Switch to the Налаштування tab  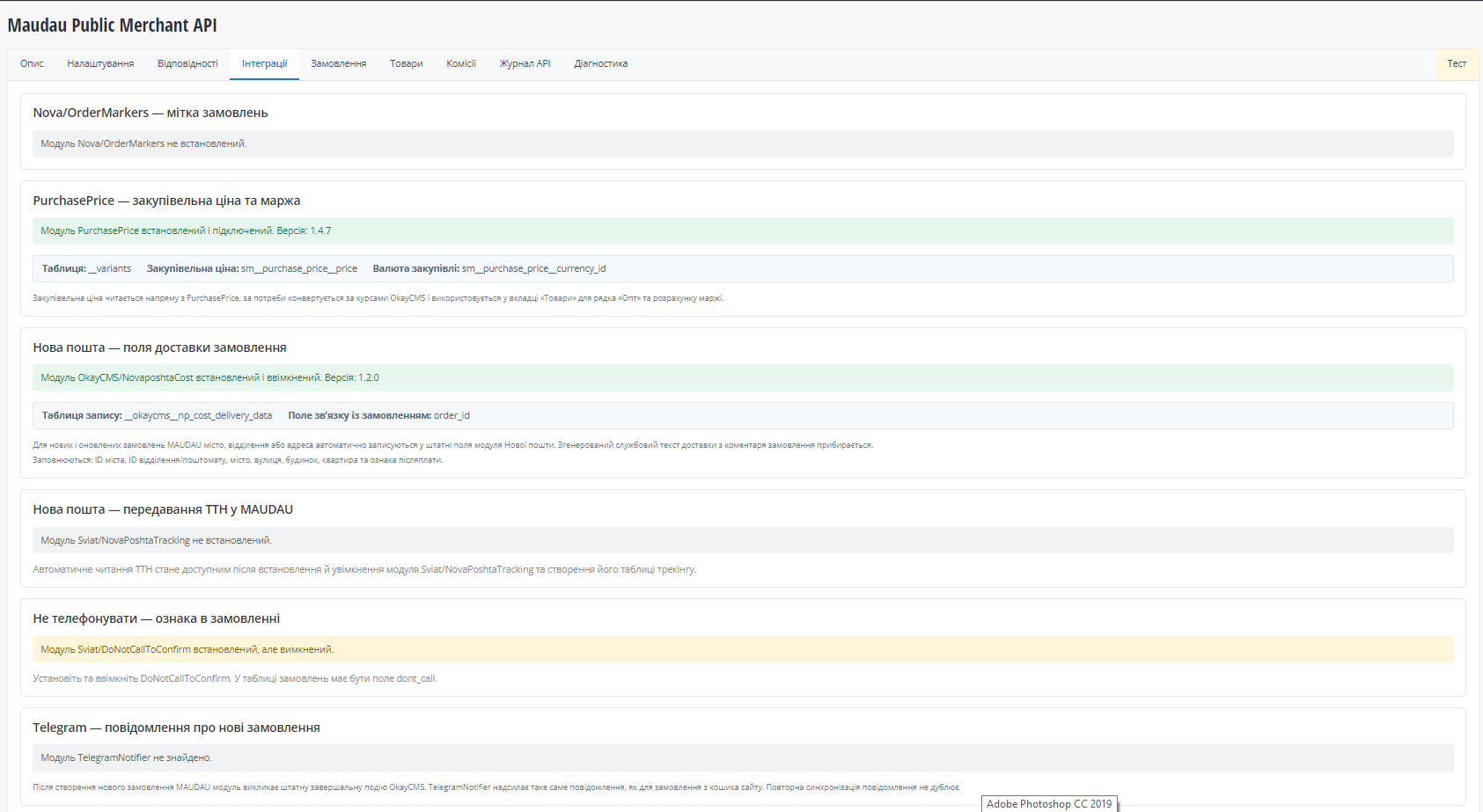click(x=100, y=63)
